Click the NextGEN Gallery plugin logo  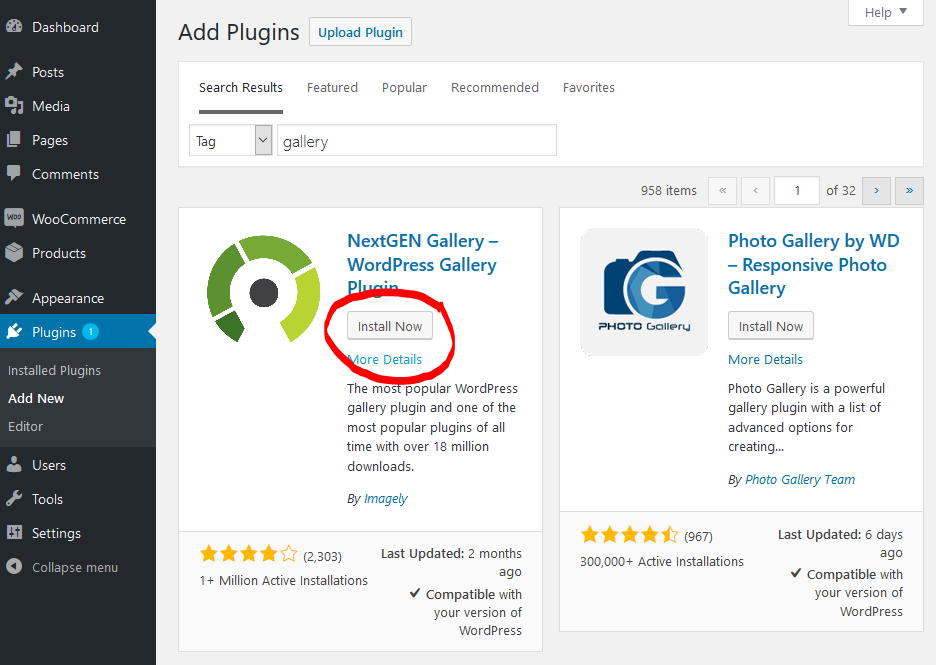tap(263, 290)
